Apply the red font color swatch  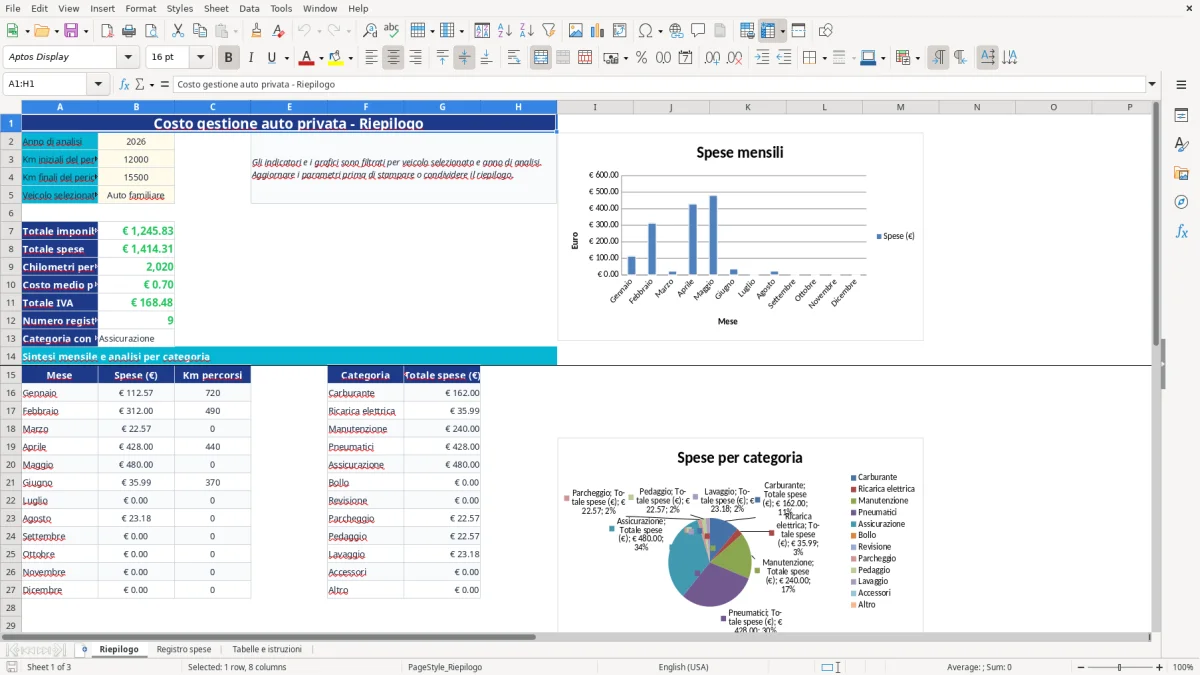307,58
